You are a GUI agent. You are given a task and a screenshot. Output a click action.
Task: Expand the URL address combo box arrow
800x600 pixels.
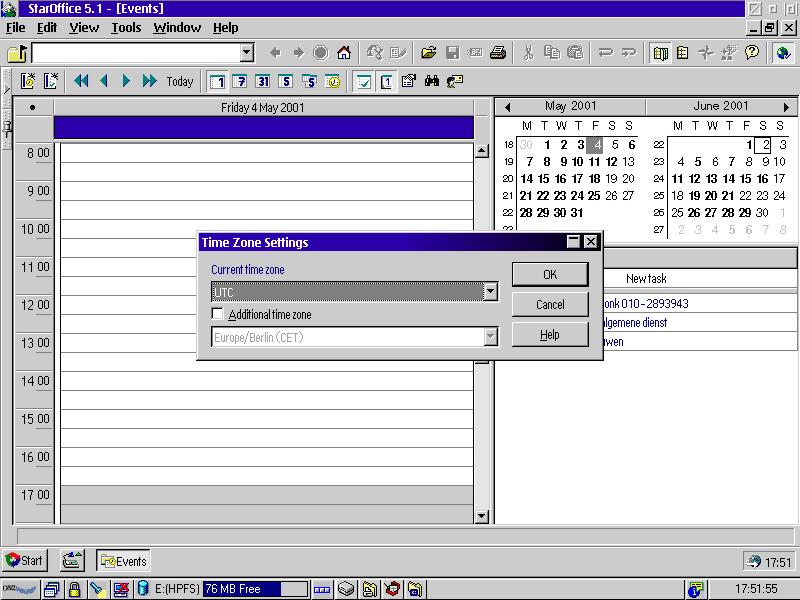point(247,53)
